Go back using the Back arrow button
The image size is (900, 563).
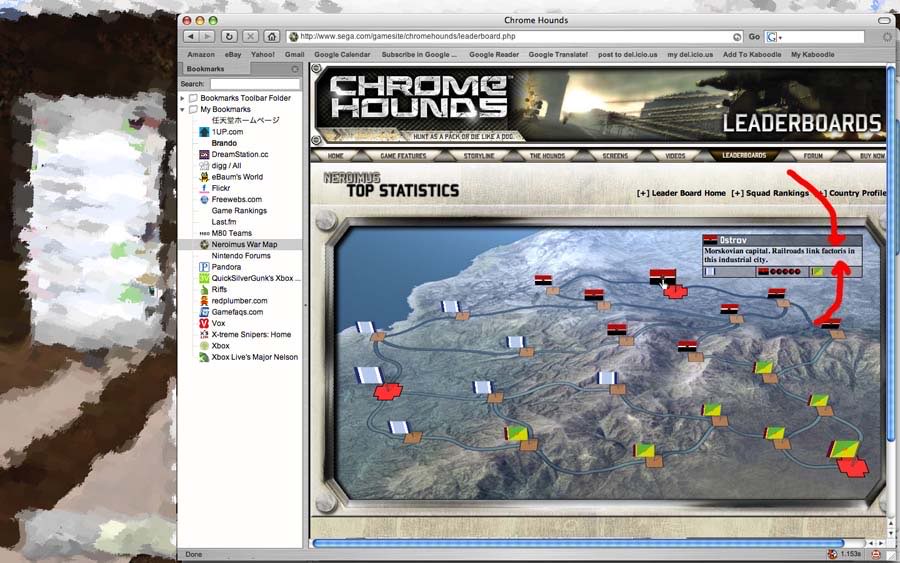[x=191, y=36]
